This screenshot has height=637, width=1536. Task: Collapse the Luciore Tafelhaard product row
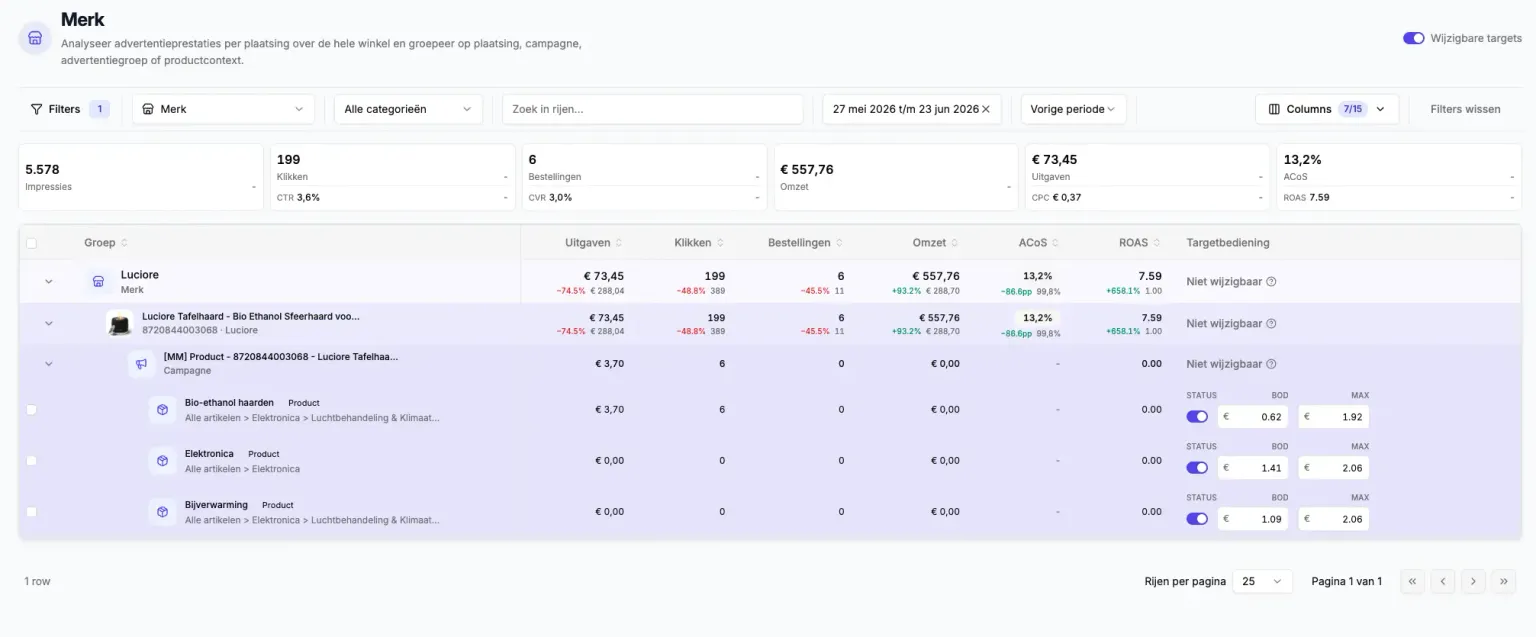(x=48, y=324)
